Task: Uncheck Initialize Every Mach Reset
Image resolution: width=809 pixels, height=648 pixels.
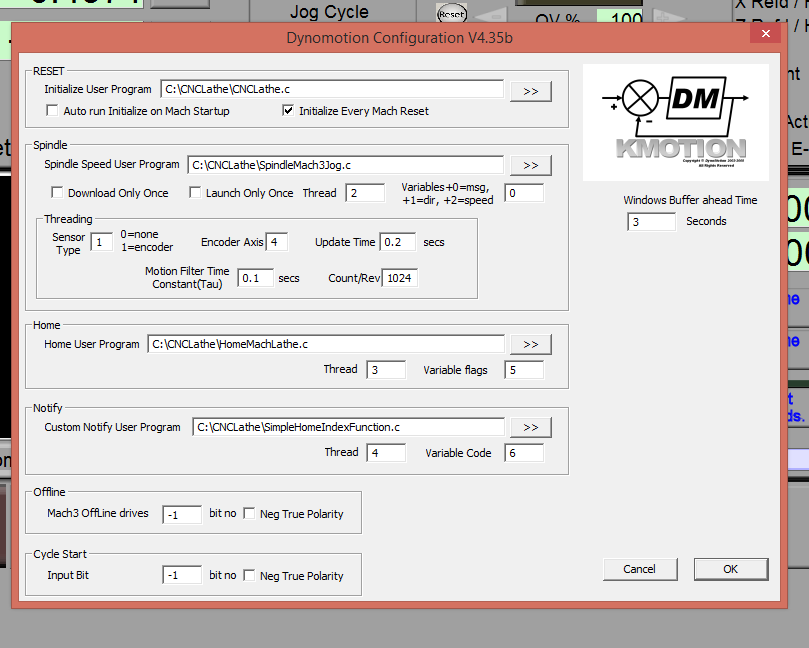Action: click(x=290, y=112)
